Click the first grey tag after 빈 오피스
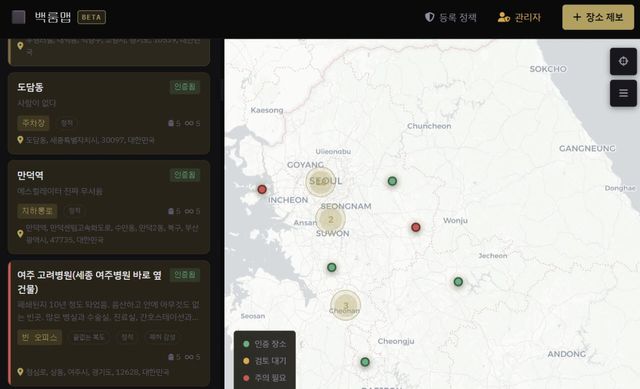The width and height of the screenshot is (640, 389). pyautogui.click(x=89, y=337)
